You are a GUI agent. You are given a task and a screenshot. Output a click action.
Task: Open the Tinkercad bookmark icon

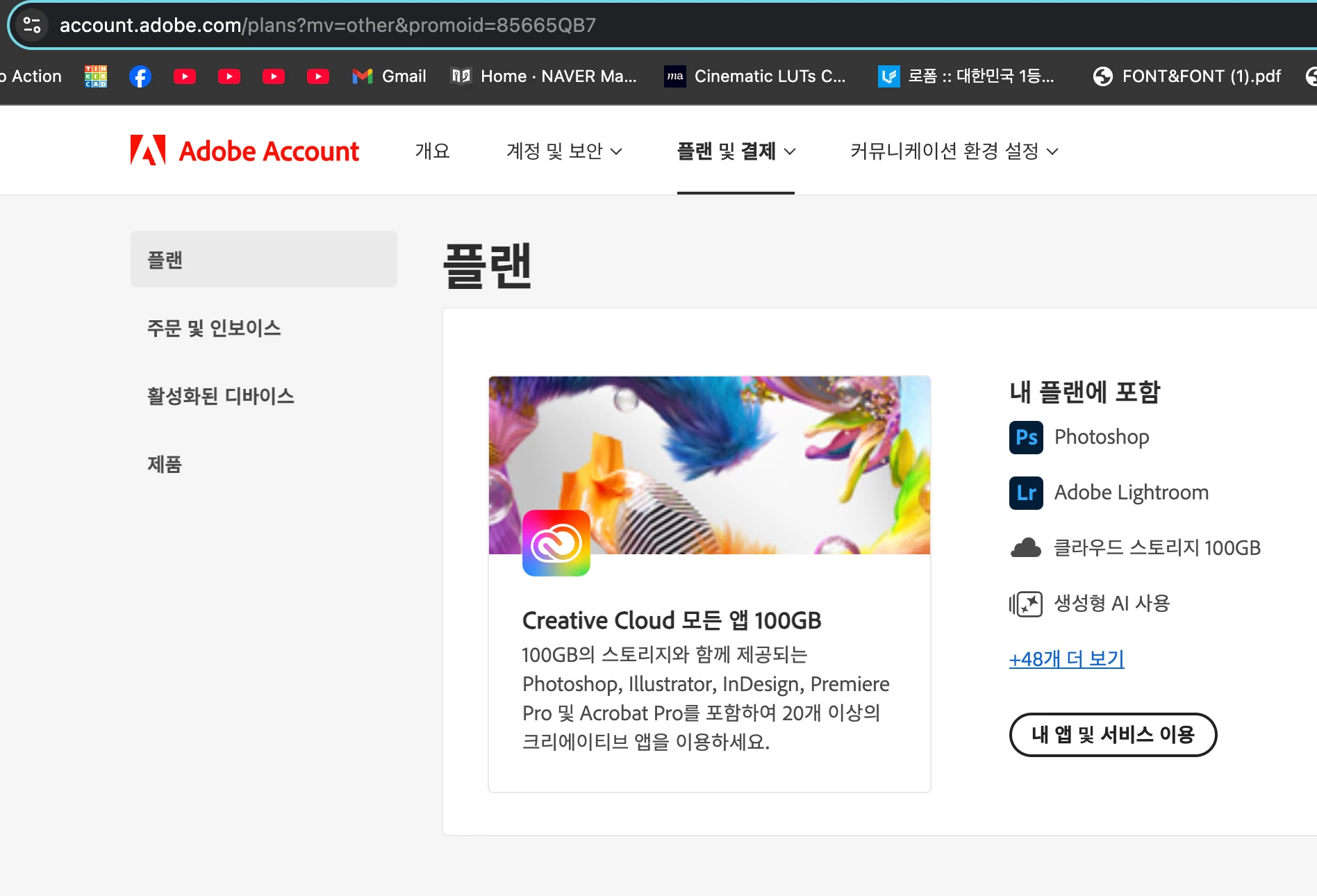click(x=96, y=76)
